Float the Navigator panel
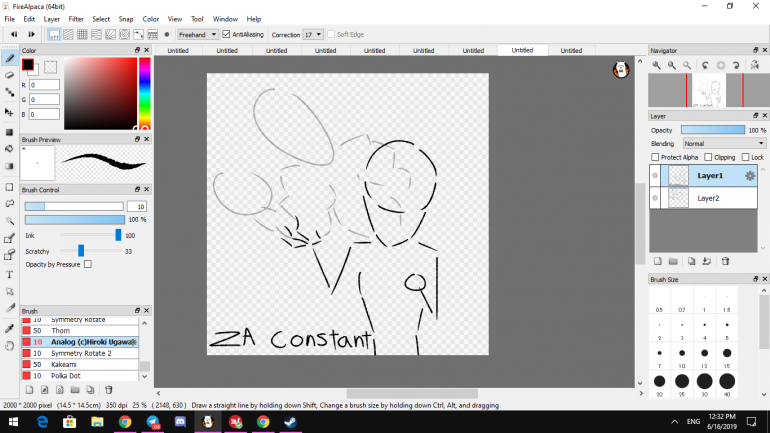The height and width of the screenshot is (433, 770). [756, 50]
